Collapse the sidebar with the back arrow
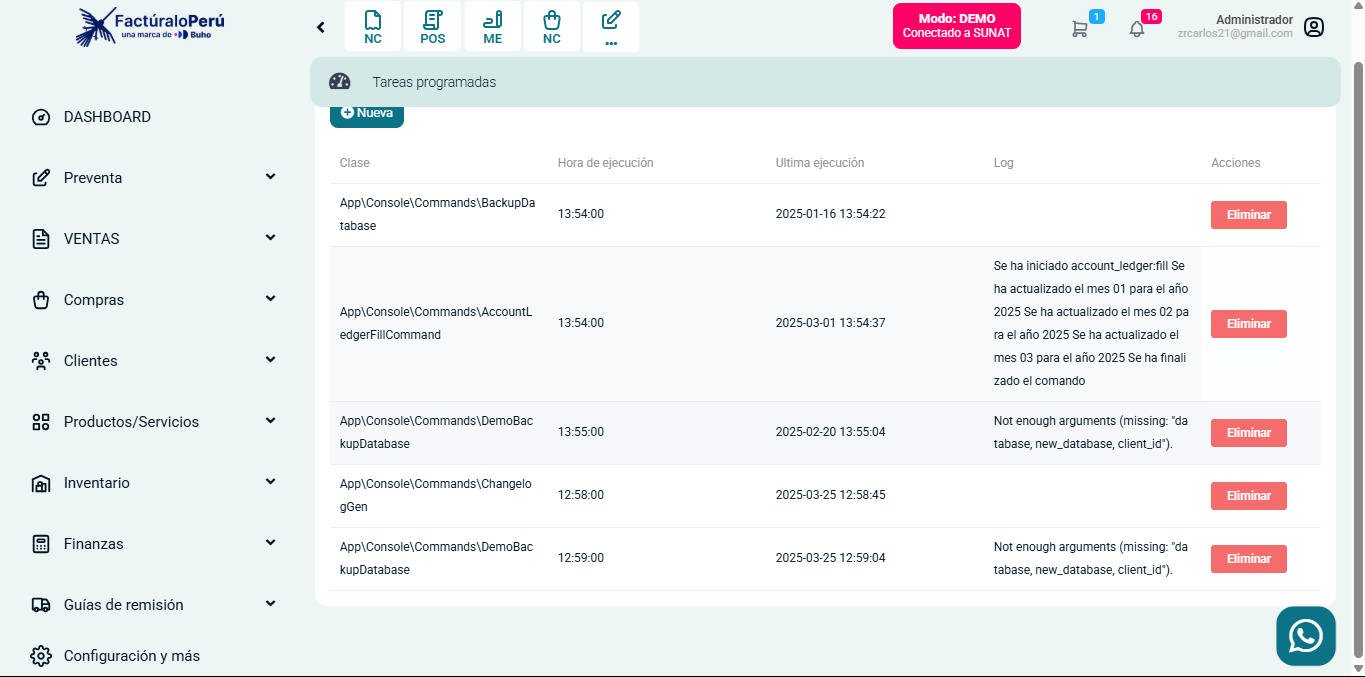This screenshot has height=677, width=1365. [321, 27]
